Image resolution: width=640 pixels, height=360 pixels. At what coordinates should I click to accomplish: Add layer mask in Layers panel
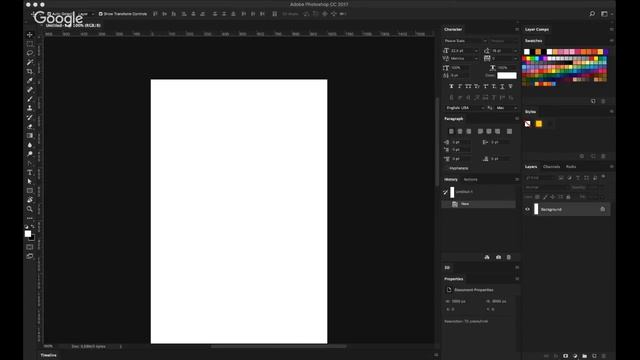(565, 356)
